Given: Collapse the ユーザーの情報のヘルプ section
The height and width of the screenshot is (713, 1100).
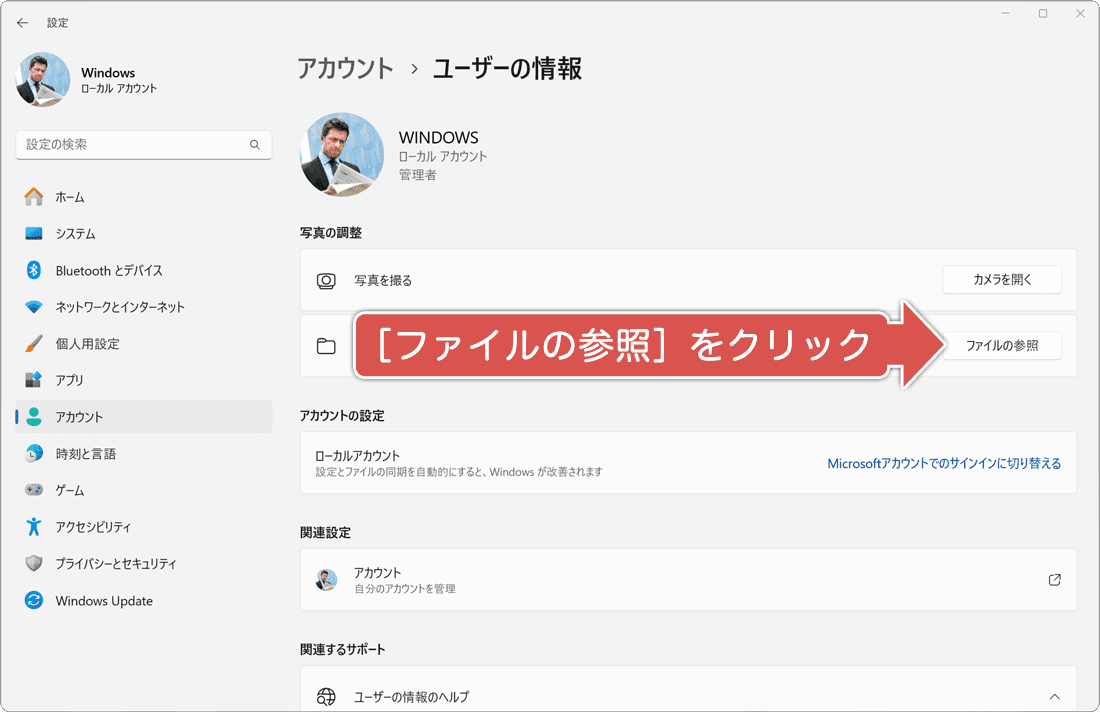Looking at the screenshot, I should (x=1050, y=695).
